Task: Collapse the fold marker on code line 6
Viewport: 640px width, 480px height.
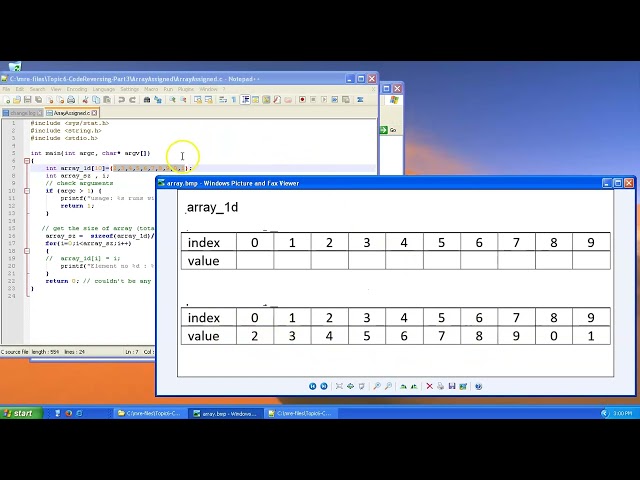Action: pos(27,161)
